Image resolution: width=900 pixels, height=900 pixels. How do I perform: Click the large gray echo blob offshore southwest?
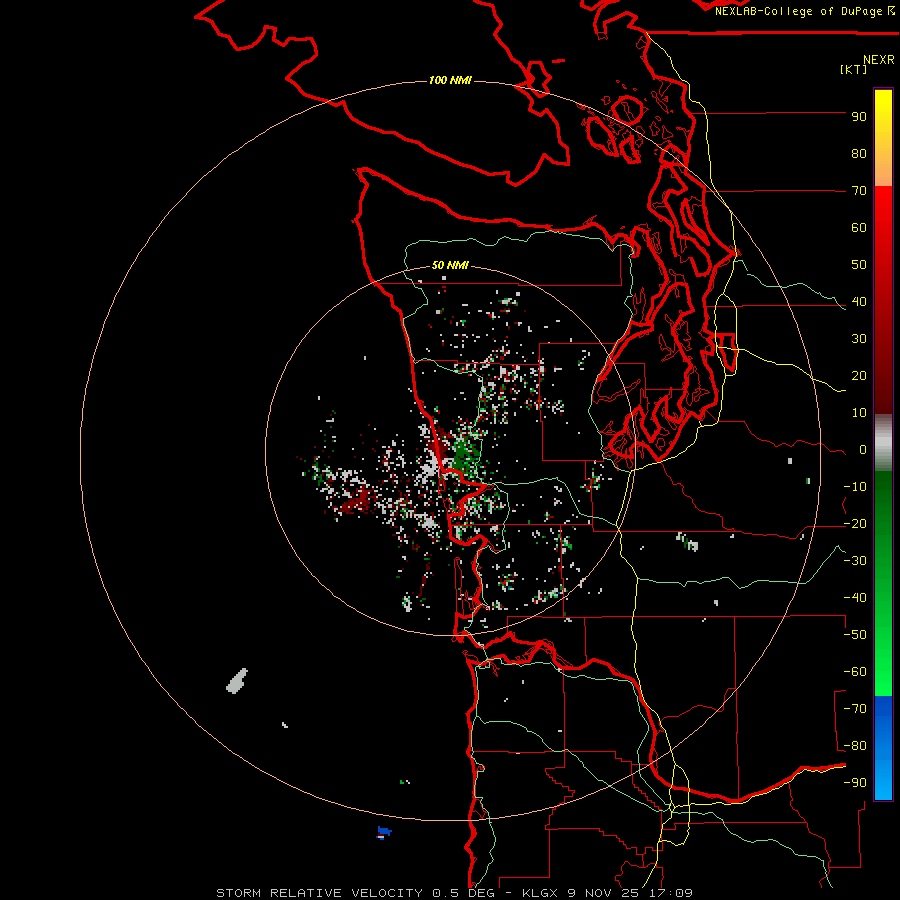(237, 681)
